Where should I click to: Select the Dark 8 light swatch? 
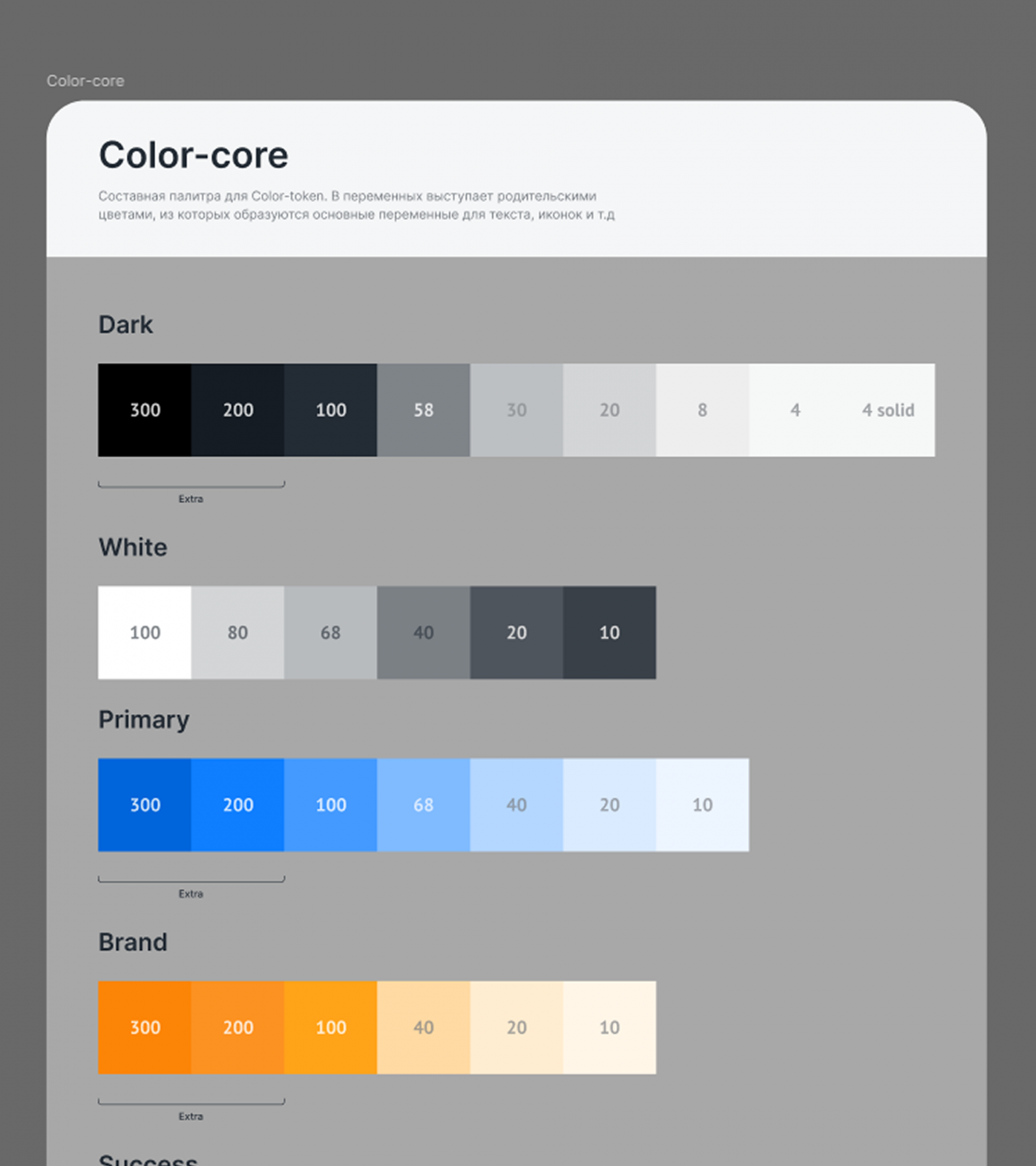703,410
